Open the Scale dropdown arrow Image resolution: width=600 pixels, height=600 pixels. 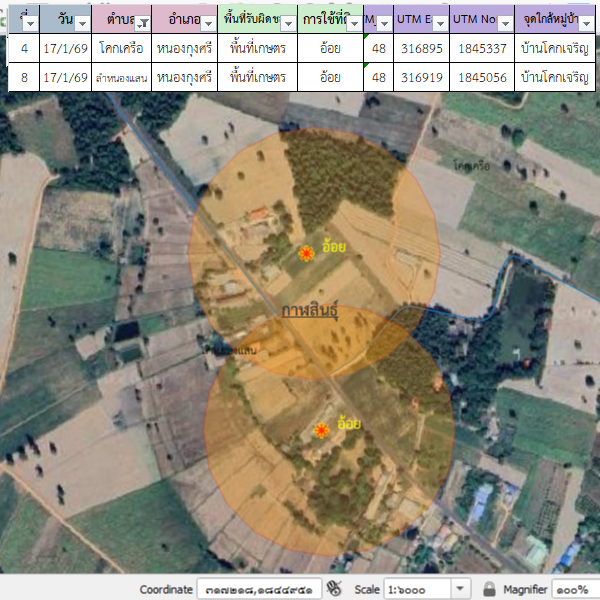point(460,589)
